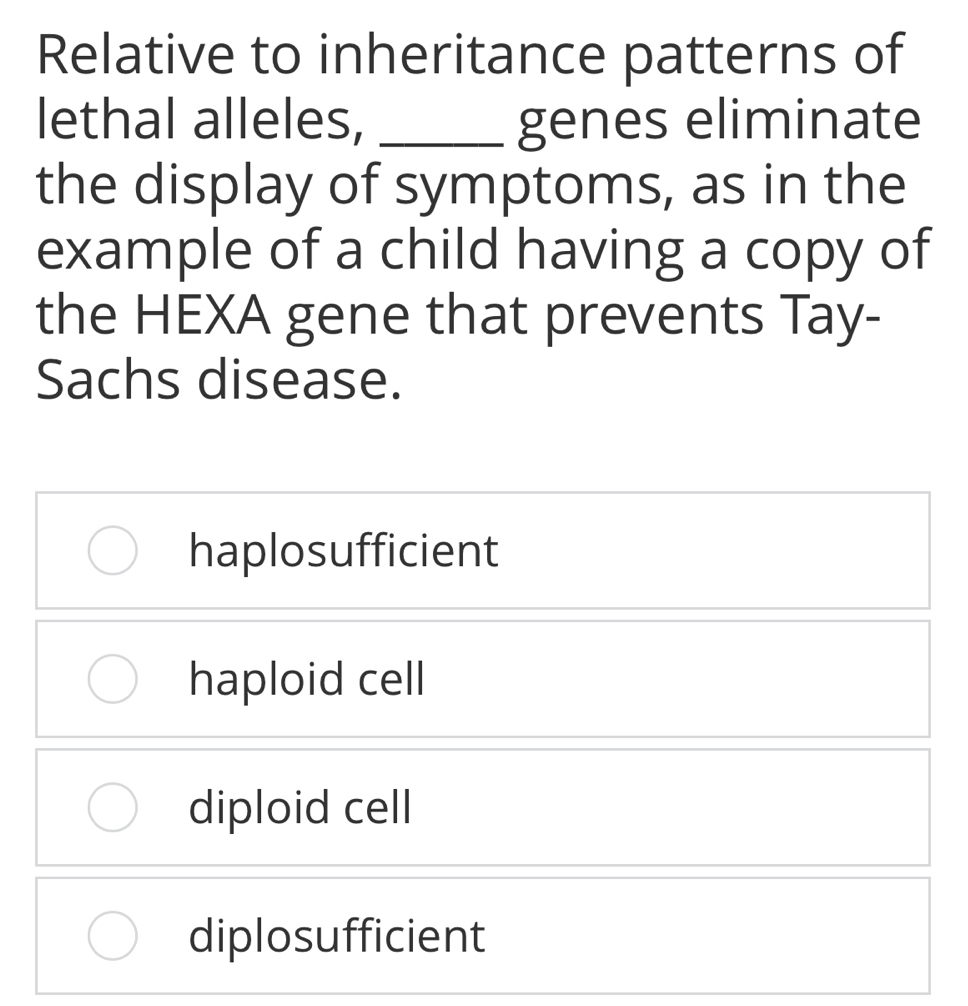Click the empty circle beside haploid cell
Screen dimensions: 968x1006
coord(112,679)
